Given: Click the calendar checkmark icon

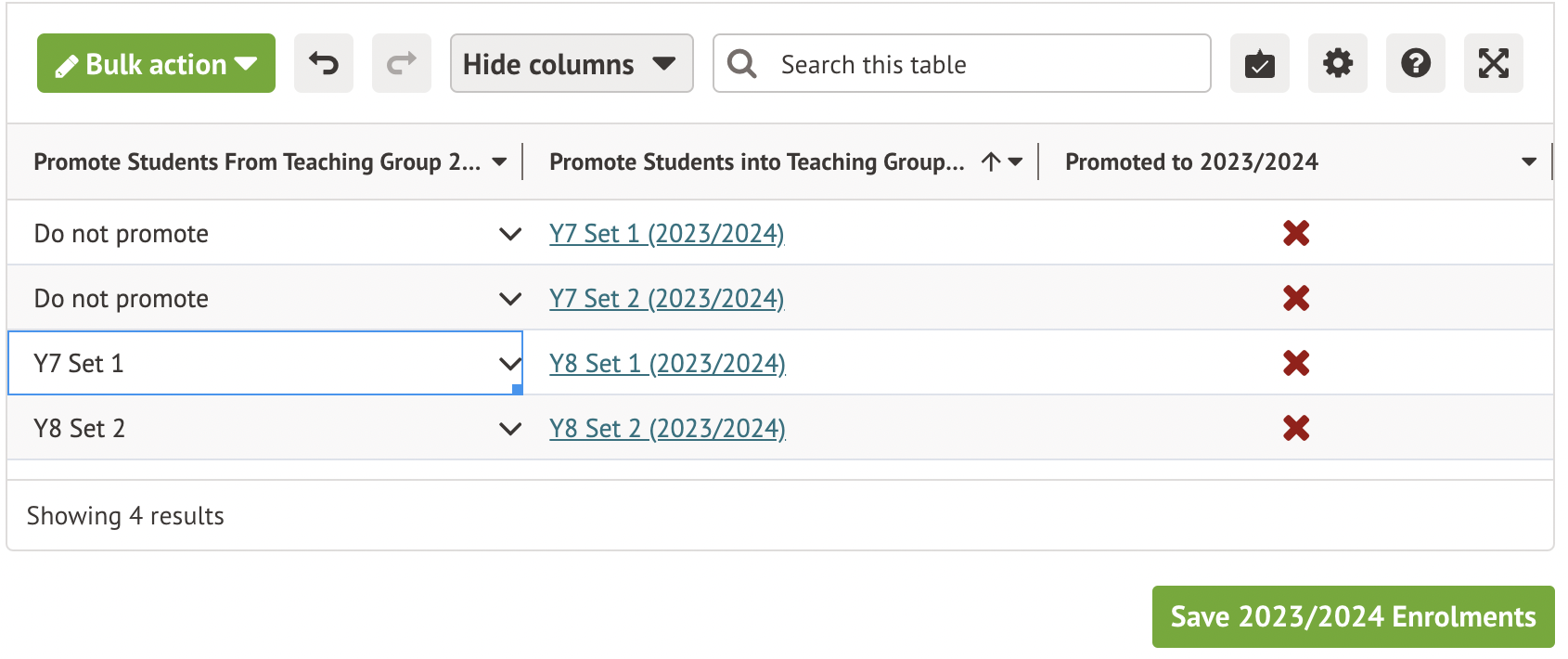Looking at the screenshot, I should tap(1259, 63).
